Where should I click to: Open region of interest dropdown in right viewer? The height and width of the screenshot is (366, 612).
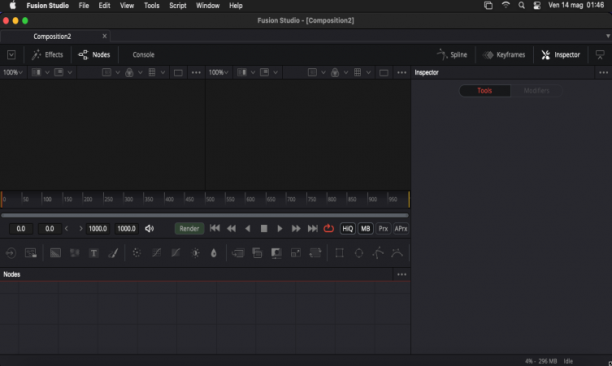point(323,72)
